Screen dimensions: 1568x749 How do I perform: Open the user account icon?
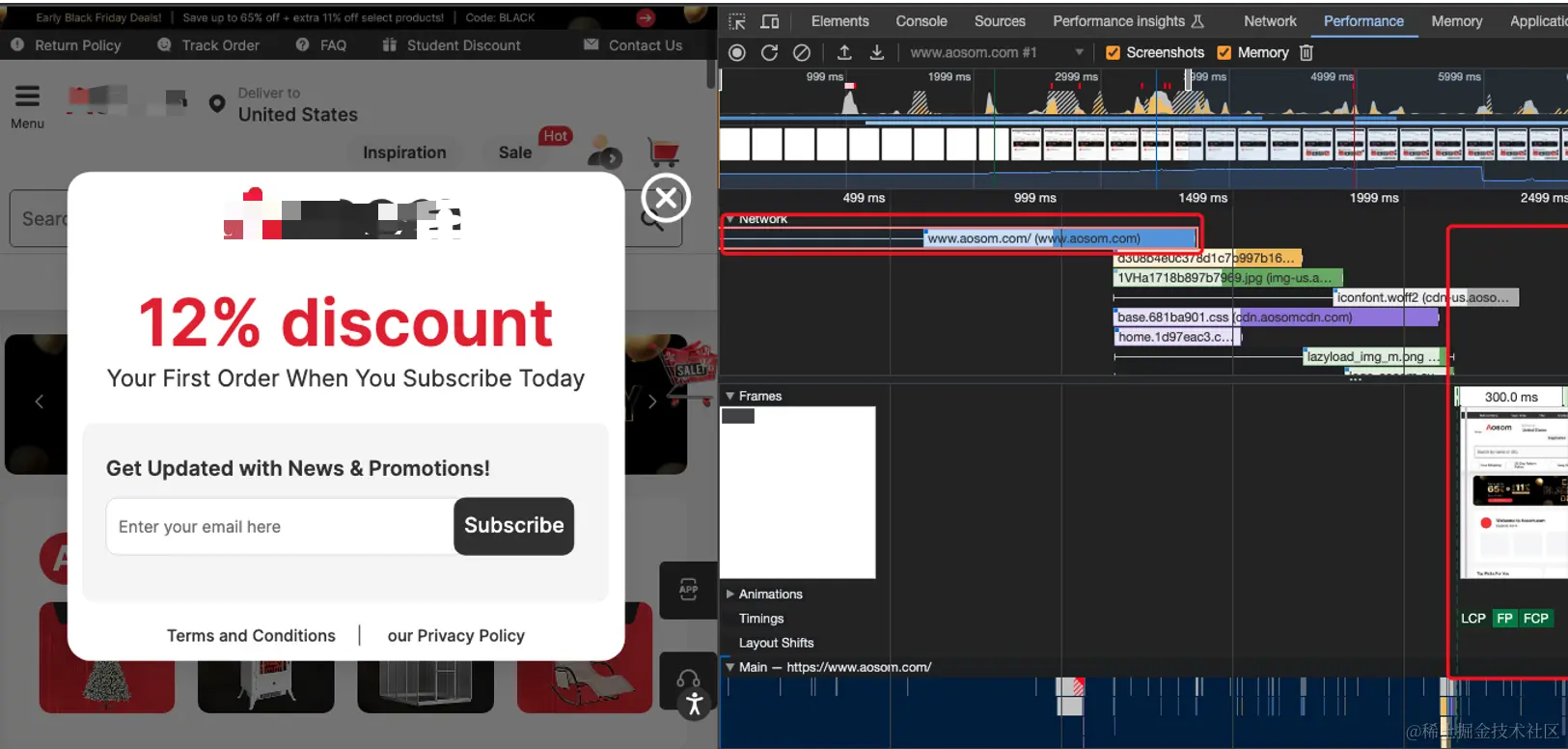tap(605, 153)
